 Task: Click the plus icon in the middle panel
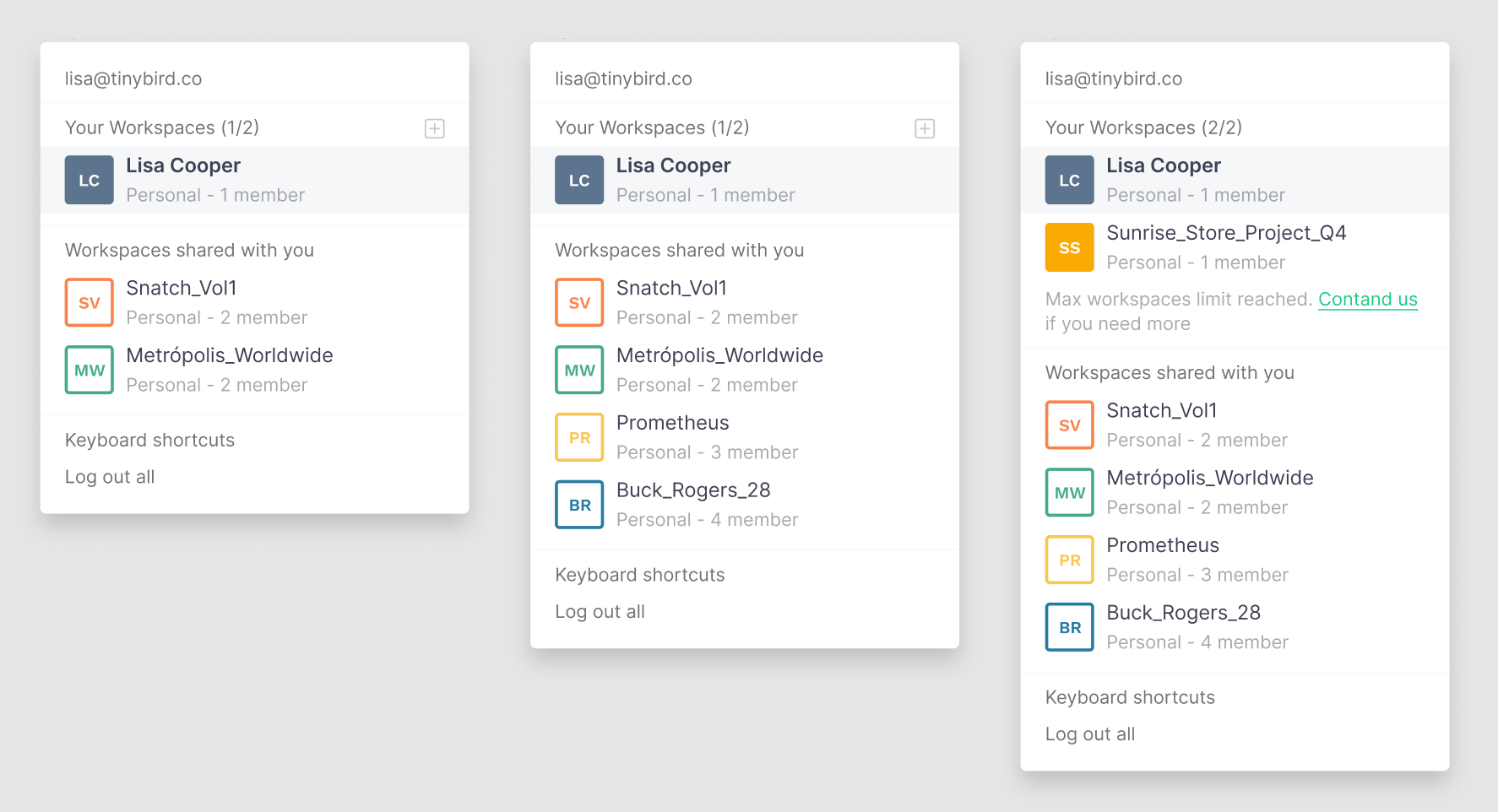click(925, 128)
